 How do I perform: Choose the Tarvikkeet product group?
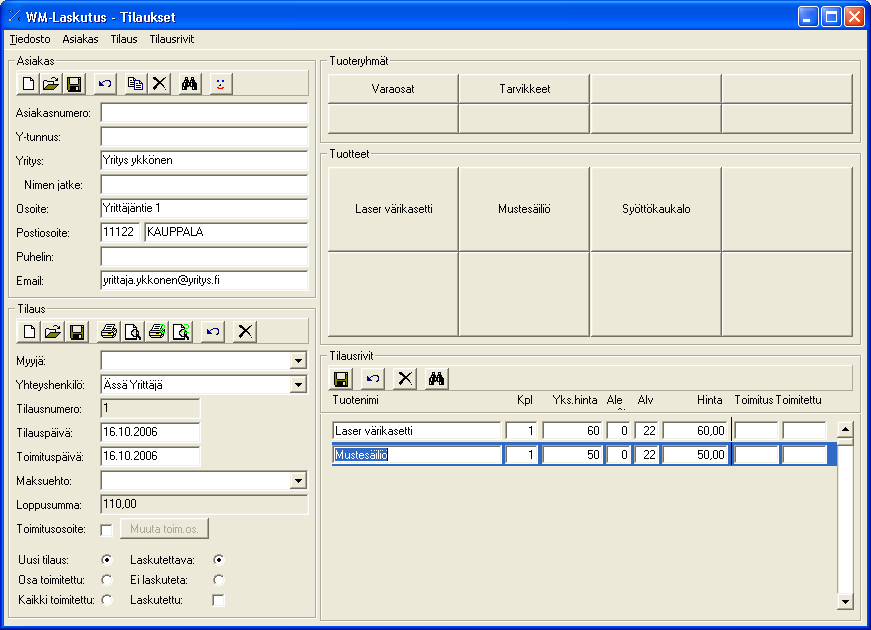coord(524,89)
